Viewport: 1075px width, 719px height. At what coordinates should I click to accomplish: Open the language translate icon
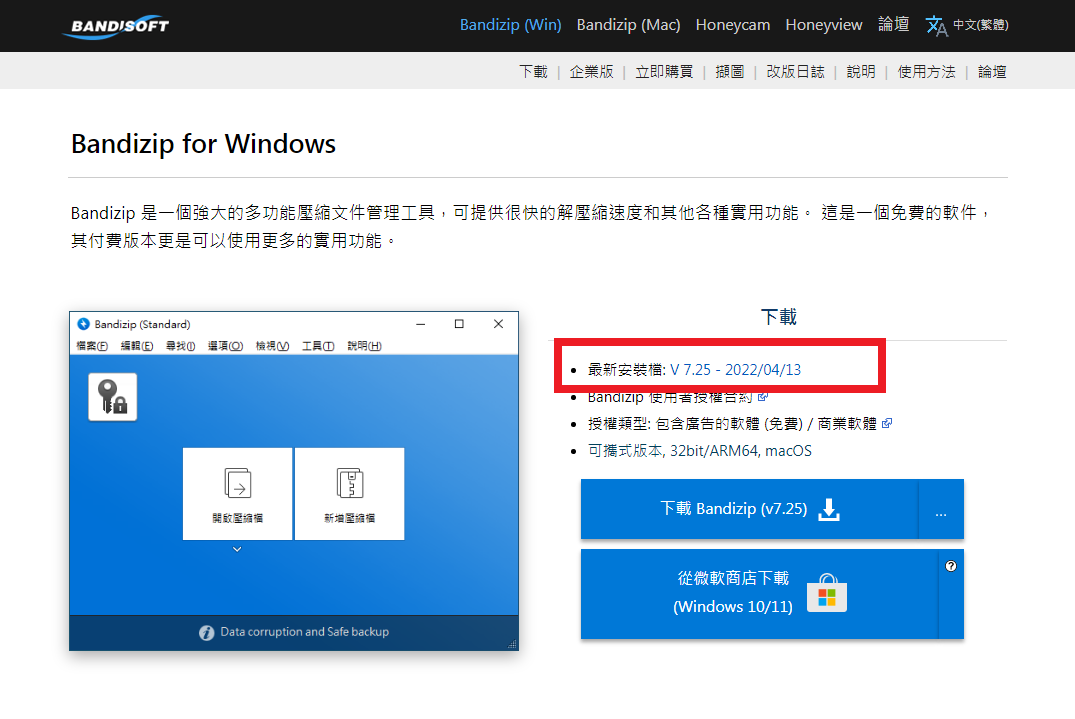936,25
